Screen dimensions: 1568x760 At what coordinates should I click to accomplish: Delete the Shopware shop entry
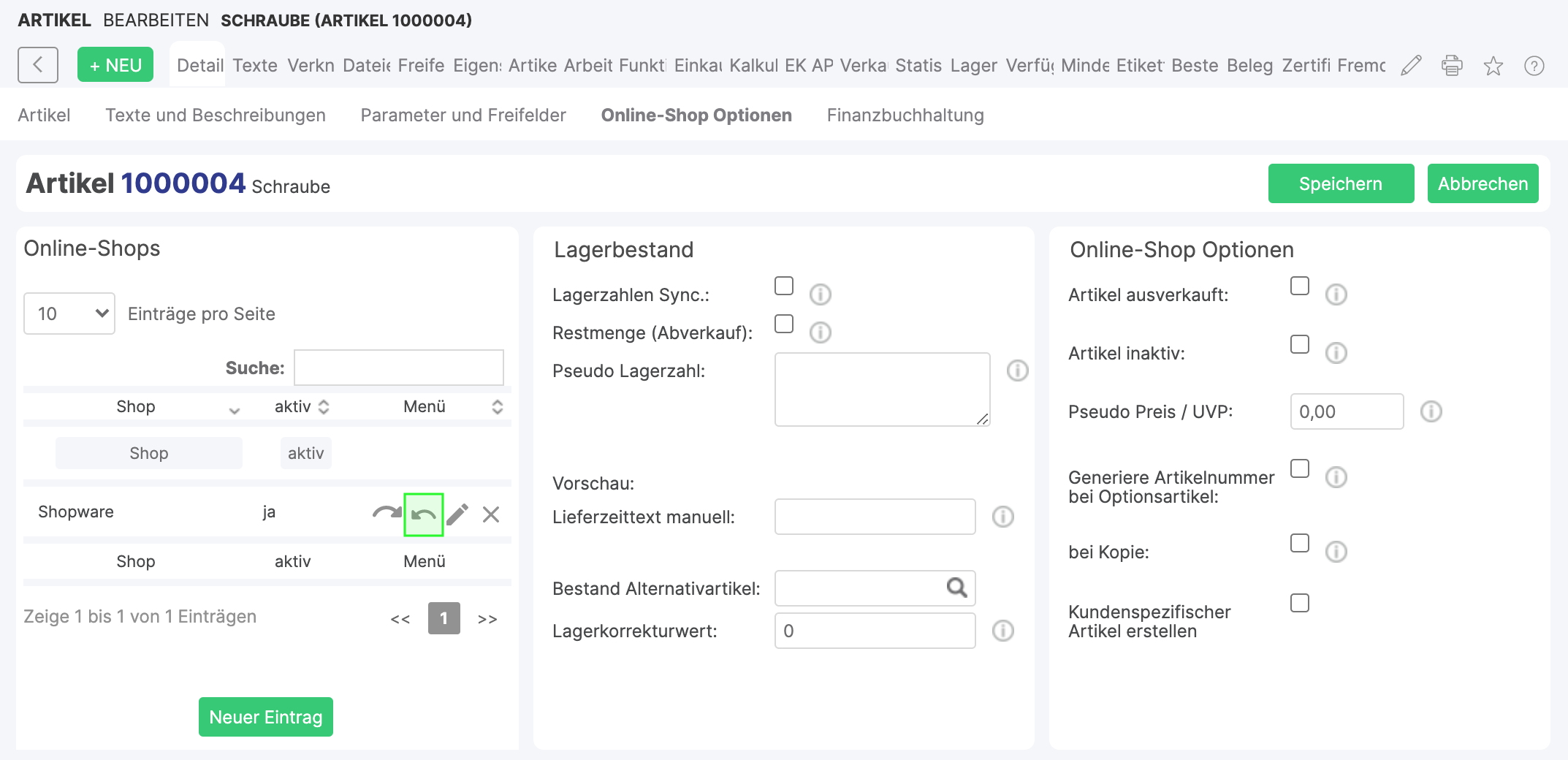click(x=491, y=514)
